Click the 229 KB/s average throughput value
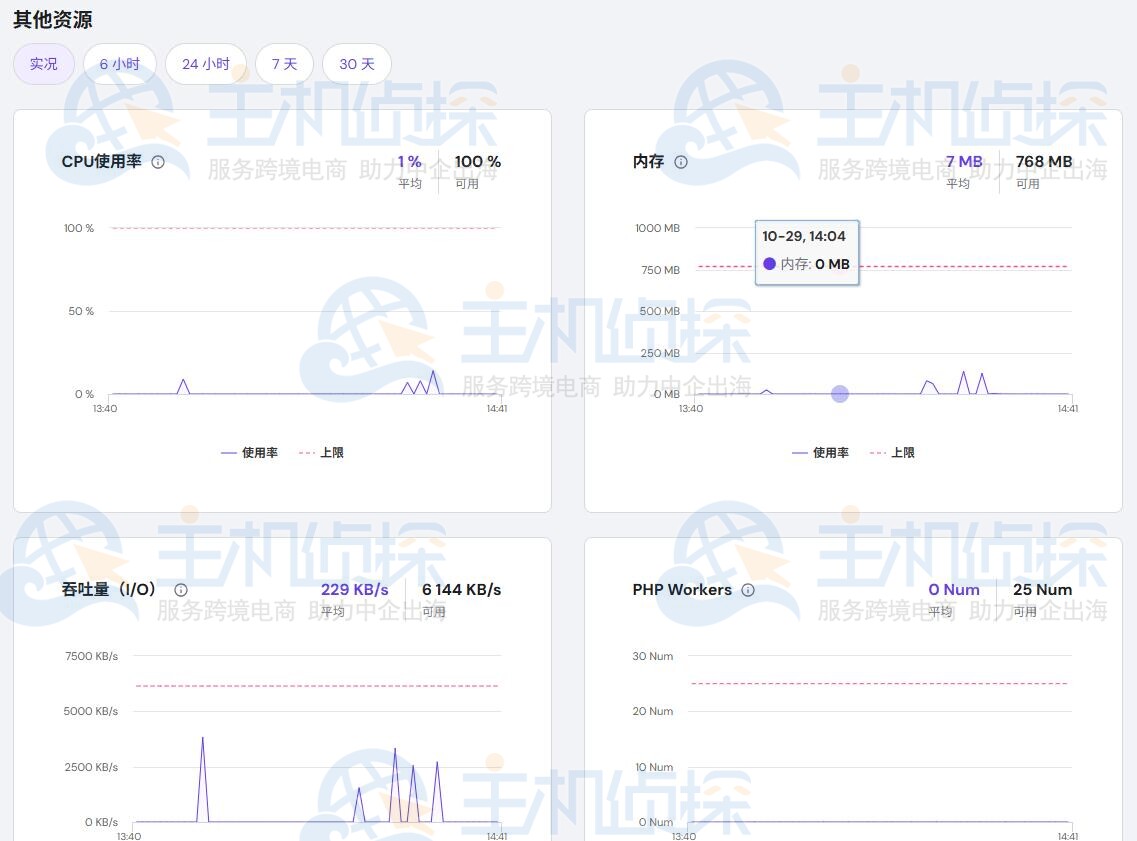Screen dimensions: 1137x841 click(x=354, y=590)
